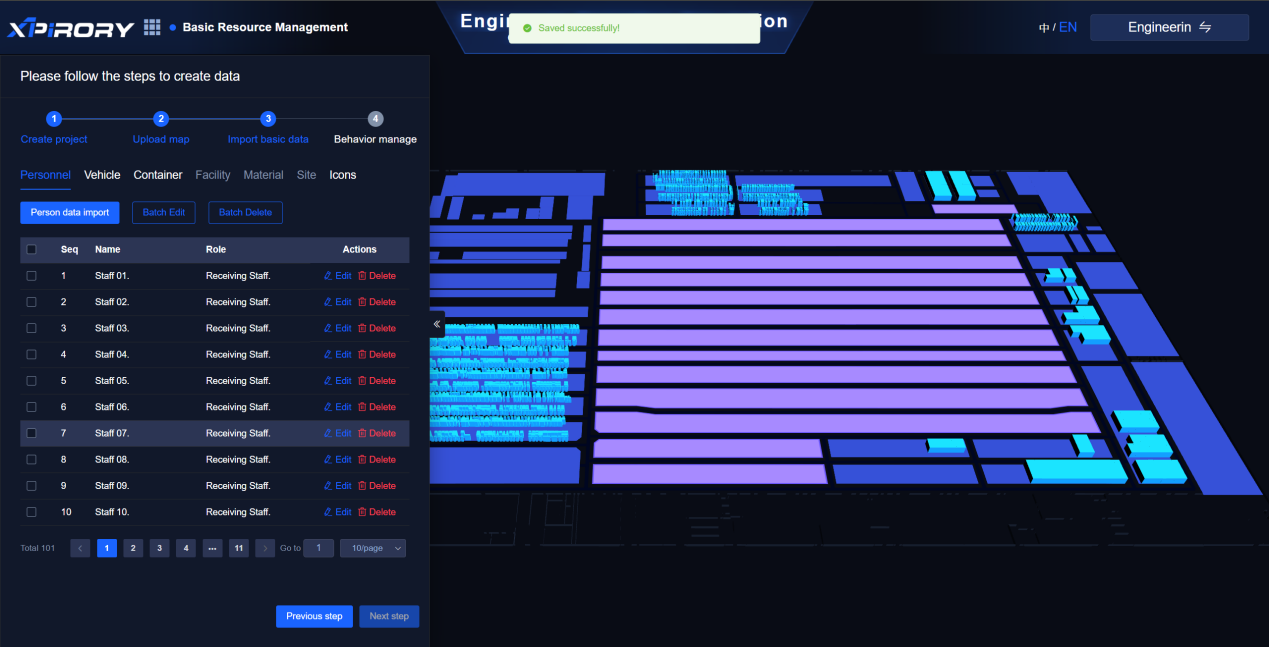
Task: Click the XPIRORY logo
Action: click(71, 28)
